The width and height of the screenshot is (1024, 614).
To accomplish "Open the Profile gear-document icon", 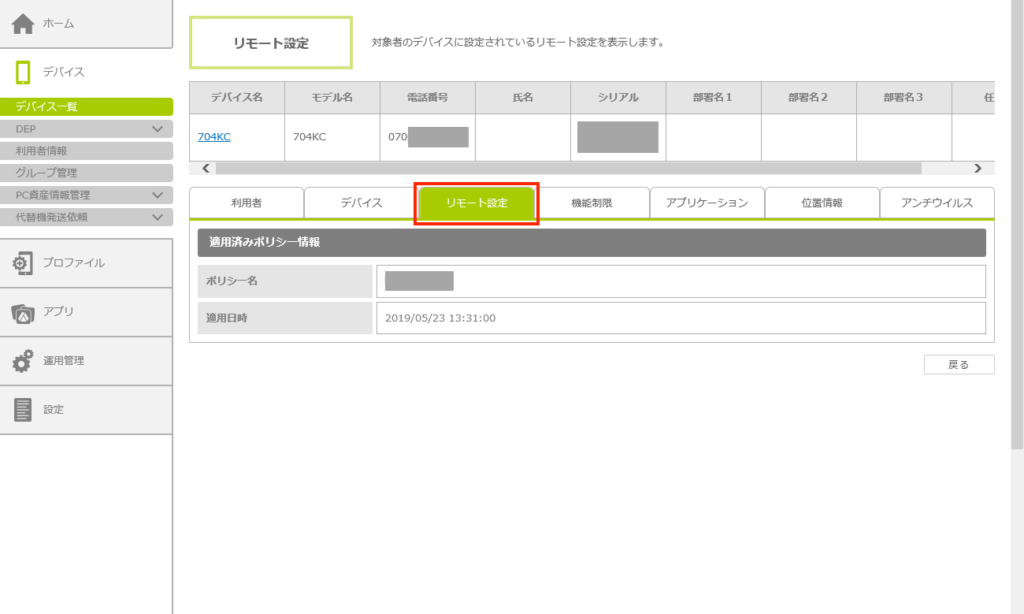I will 23,263.
